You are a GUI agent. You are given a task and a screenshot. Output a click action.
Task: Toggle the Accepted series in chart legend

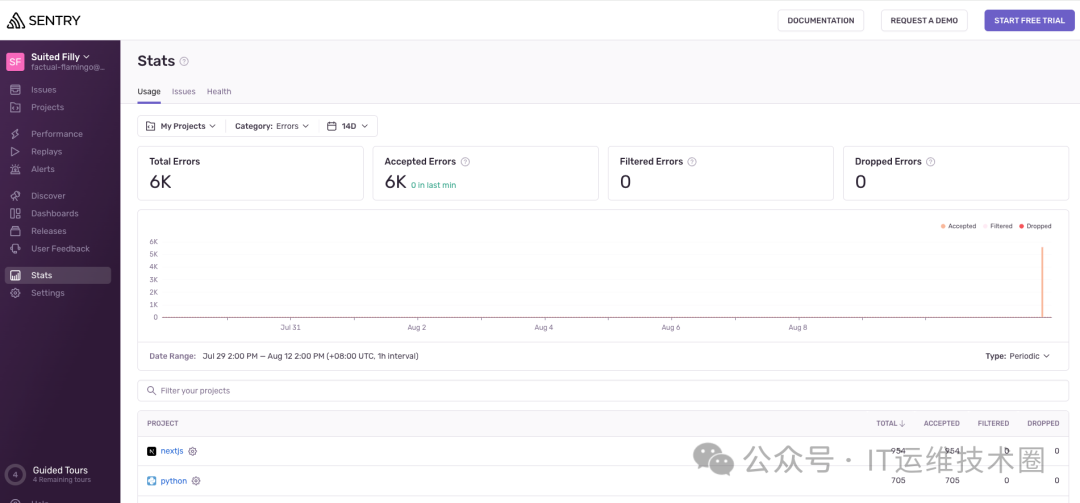[x=958, y=226]
